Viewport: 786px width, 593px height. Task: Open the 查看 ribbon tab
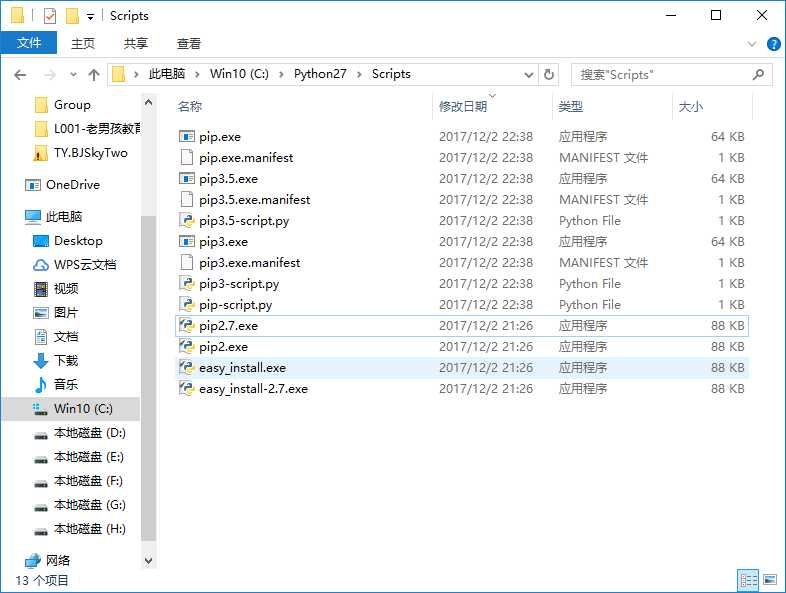(189, 44)
